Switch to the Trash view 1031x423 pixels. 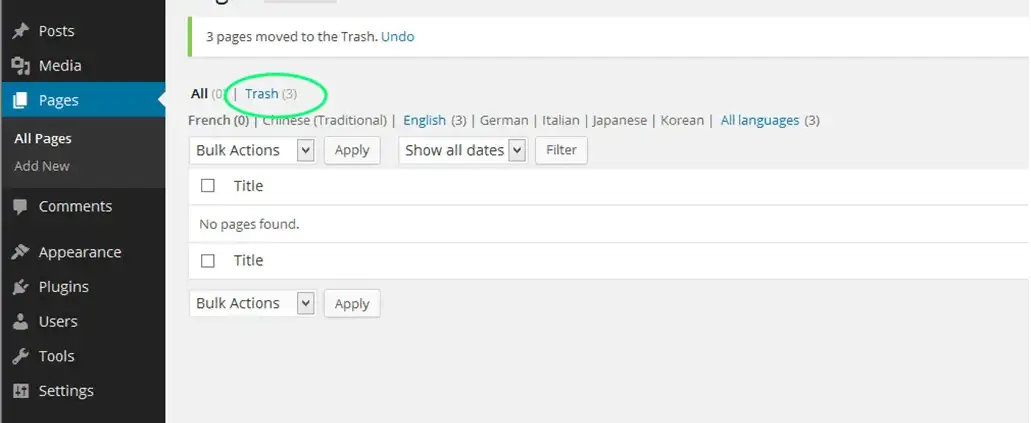[262, 94]
